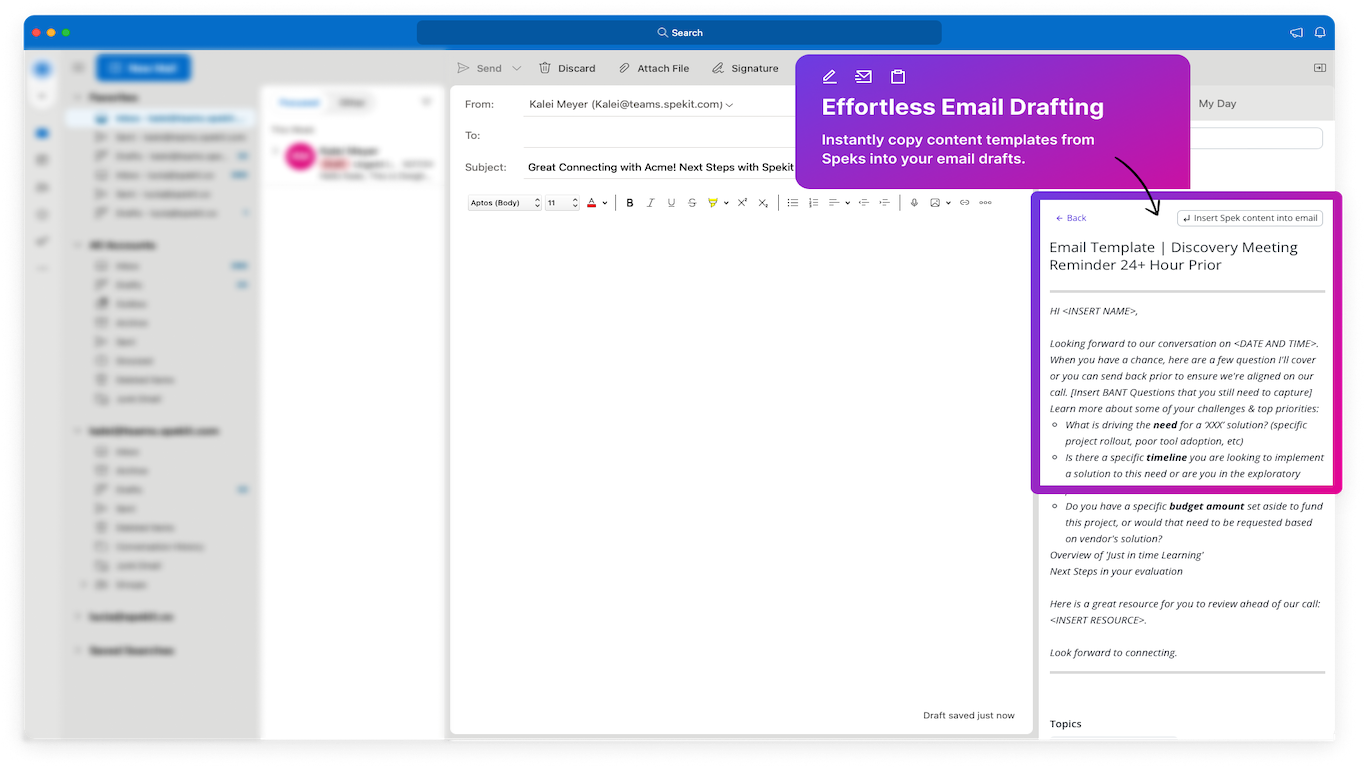Click Insert Spek content into email
Viewport: 1366px width, 768px height.
[1250, 218]
